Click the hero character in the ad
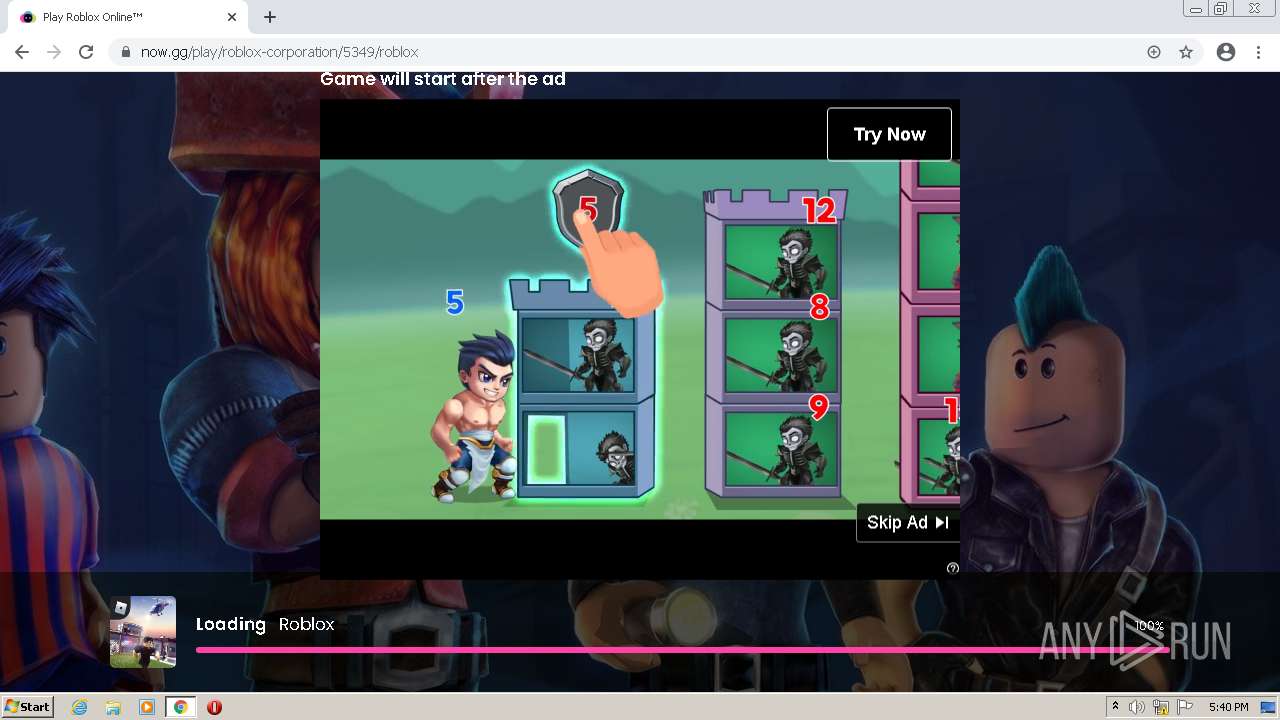This screenshot has width=1280, height=720. 475,418
